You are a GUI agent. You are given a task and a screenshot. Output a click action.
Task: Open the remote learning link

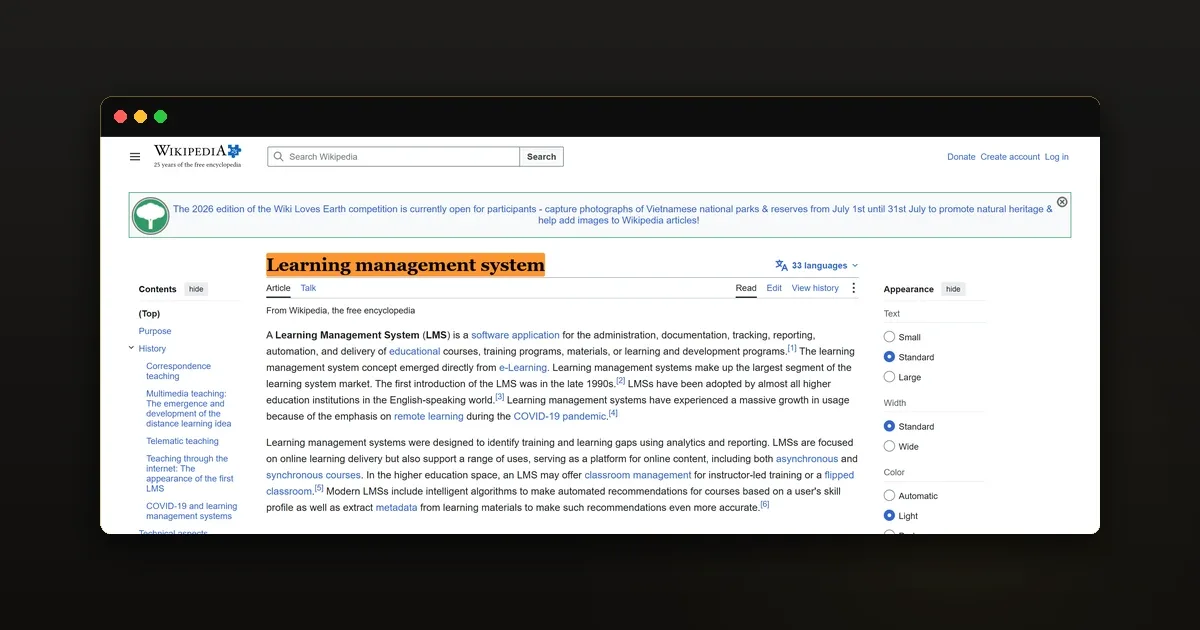click(x=428, y=416)
